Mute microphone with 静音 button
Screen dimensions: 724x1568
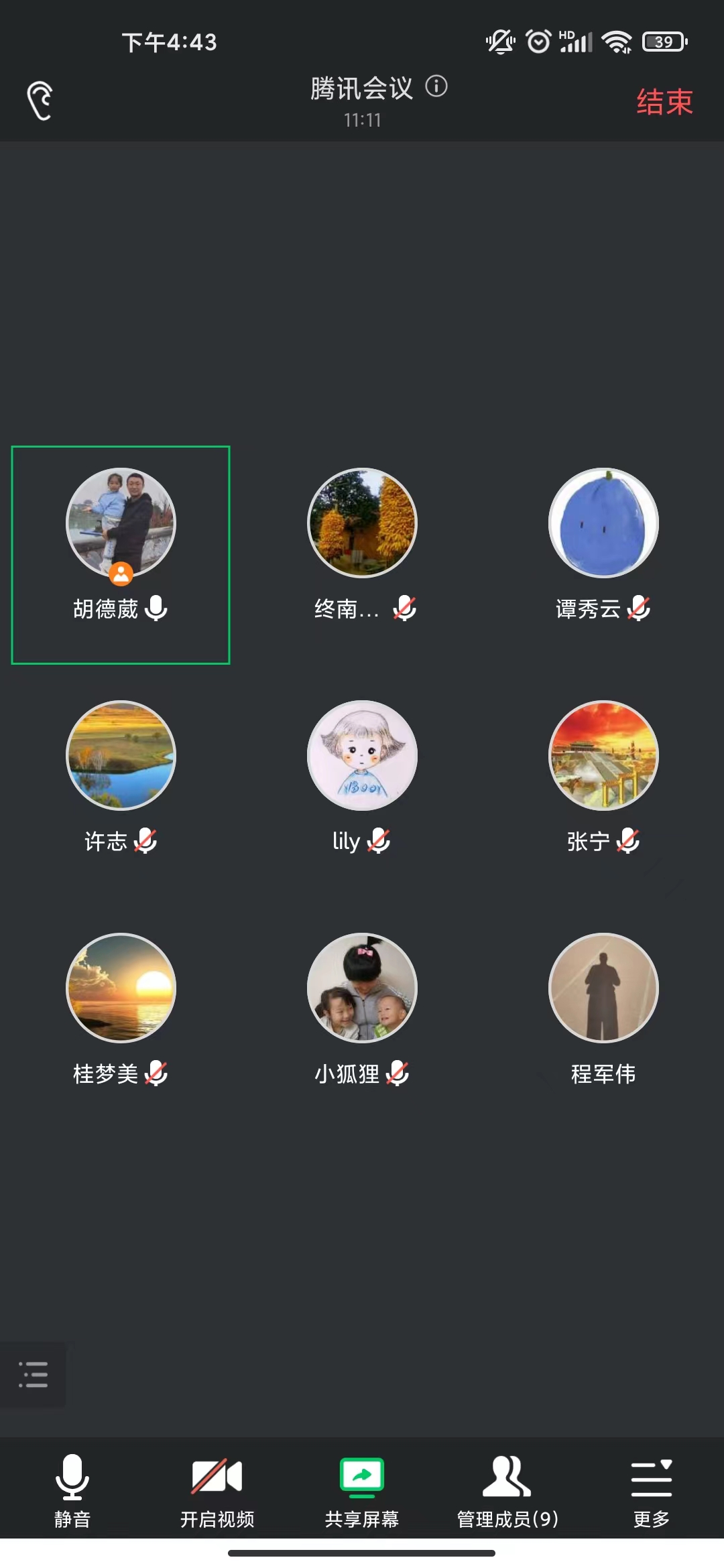pyautogui.click(x=72, y=1490)
